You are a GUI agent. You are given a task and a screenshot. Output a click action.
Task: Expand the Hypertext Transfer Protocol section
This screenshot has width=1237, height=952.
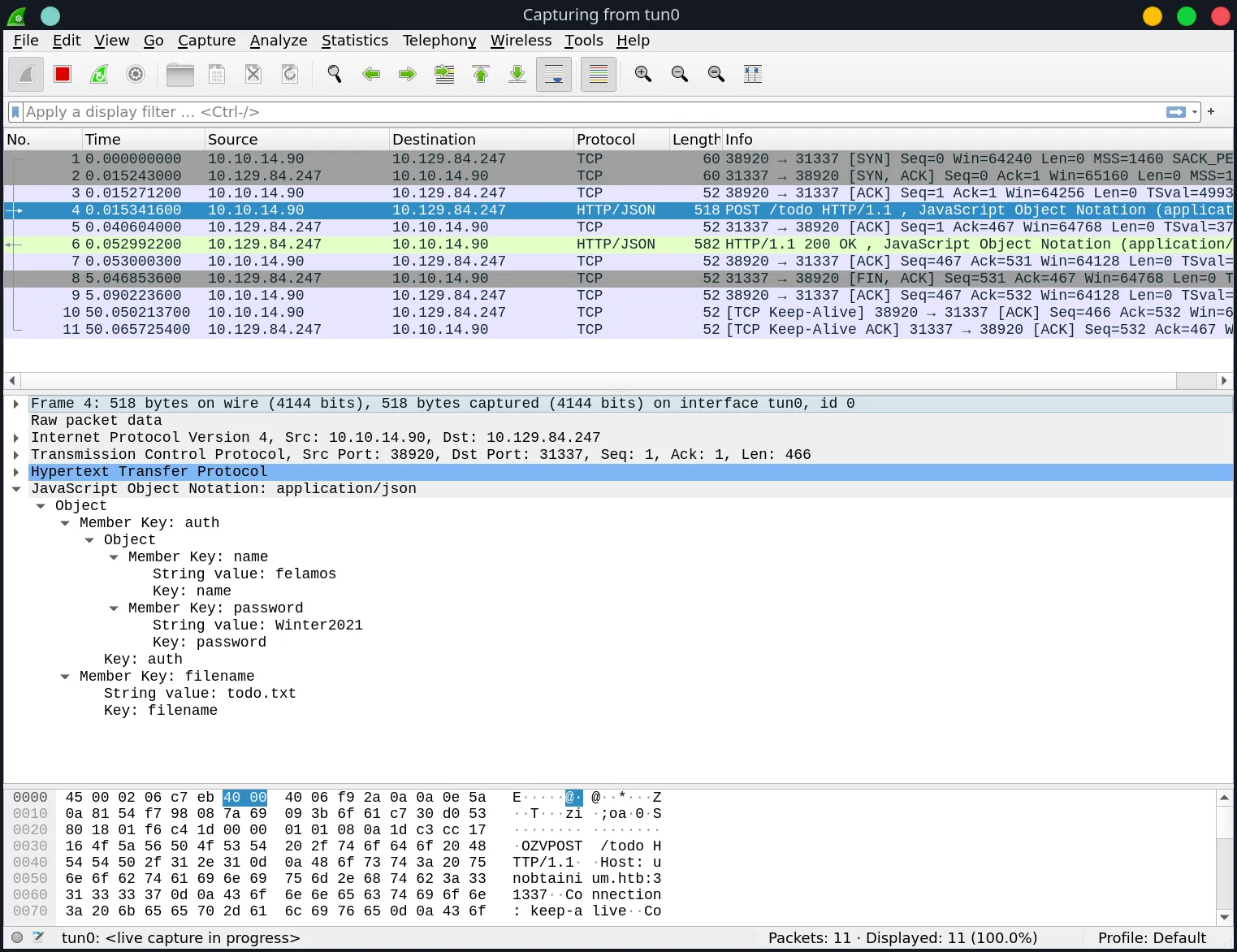pyautogui.click(x=16, y=472)
